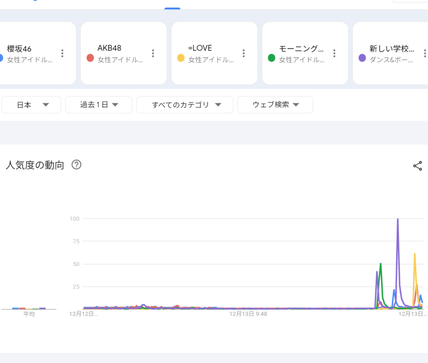428x363 pixels.
Task: Open the すべてのカテゴリ dropdown
Action: (x=185, y=105)
